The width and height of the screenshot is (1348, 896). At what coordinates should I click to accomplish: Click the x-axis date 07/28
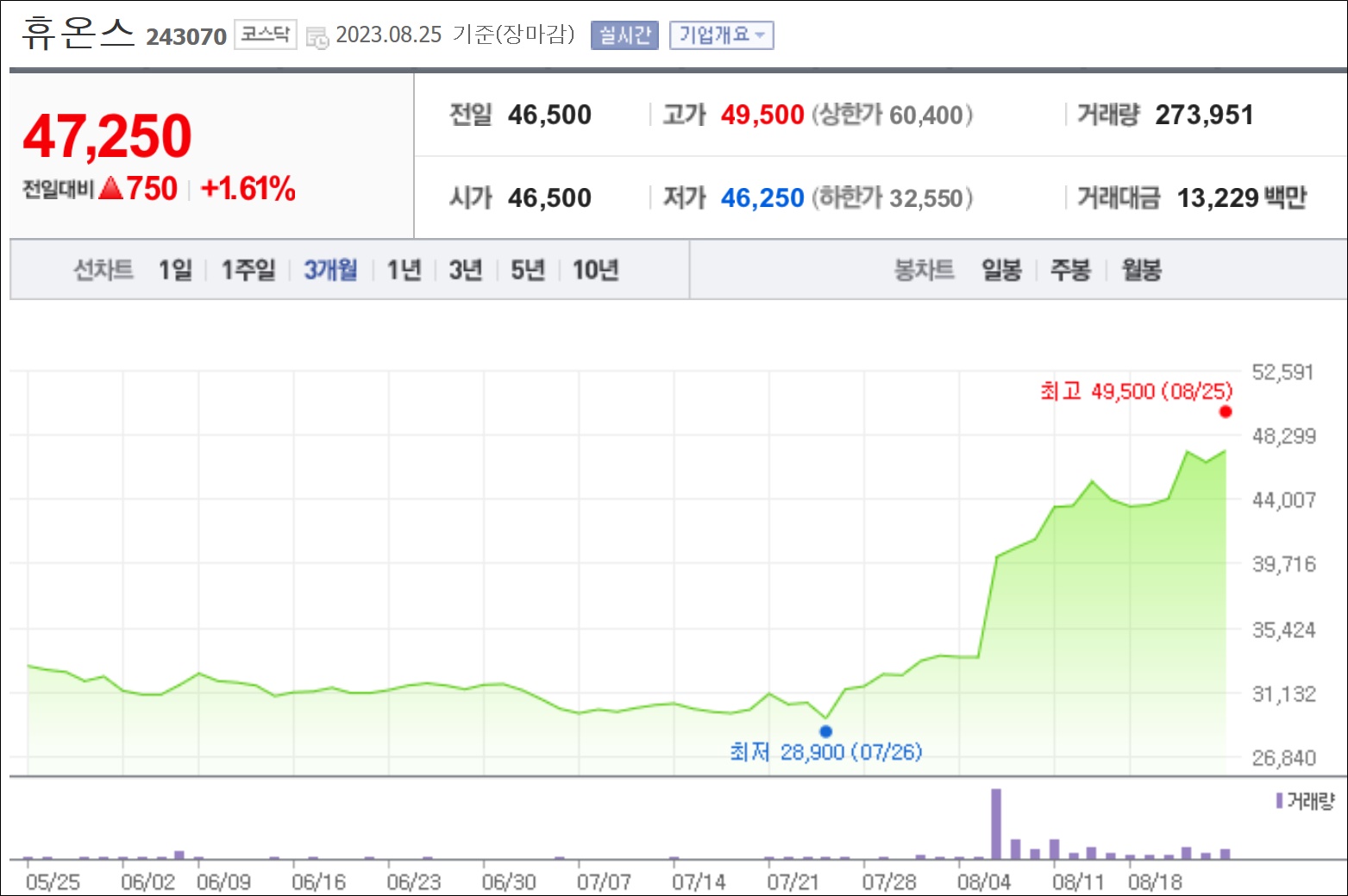tap(888, 882)
